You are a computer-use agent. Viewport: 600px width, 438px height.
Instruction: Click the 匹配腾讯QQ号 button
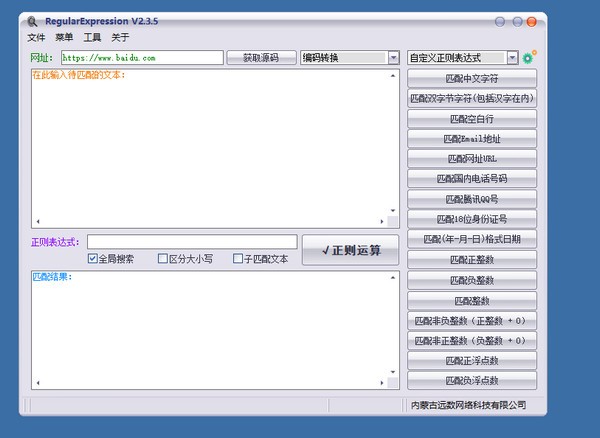(x=472, y=199)
